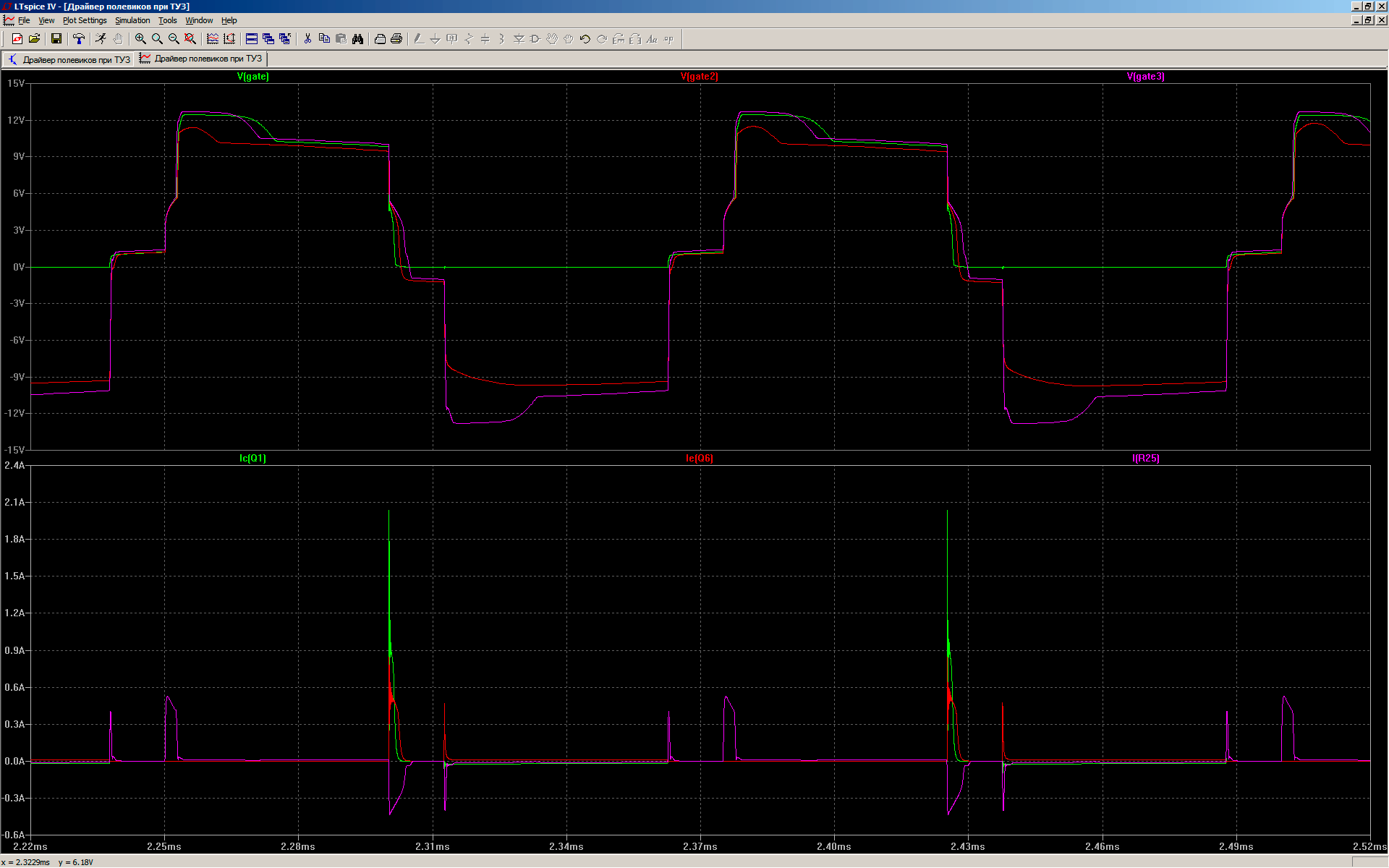Screen dimensions: 1389x868
Task: Create a new schematic from the toolbar
Action: [x=17, y=39]
